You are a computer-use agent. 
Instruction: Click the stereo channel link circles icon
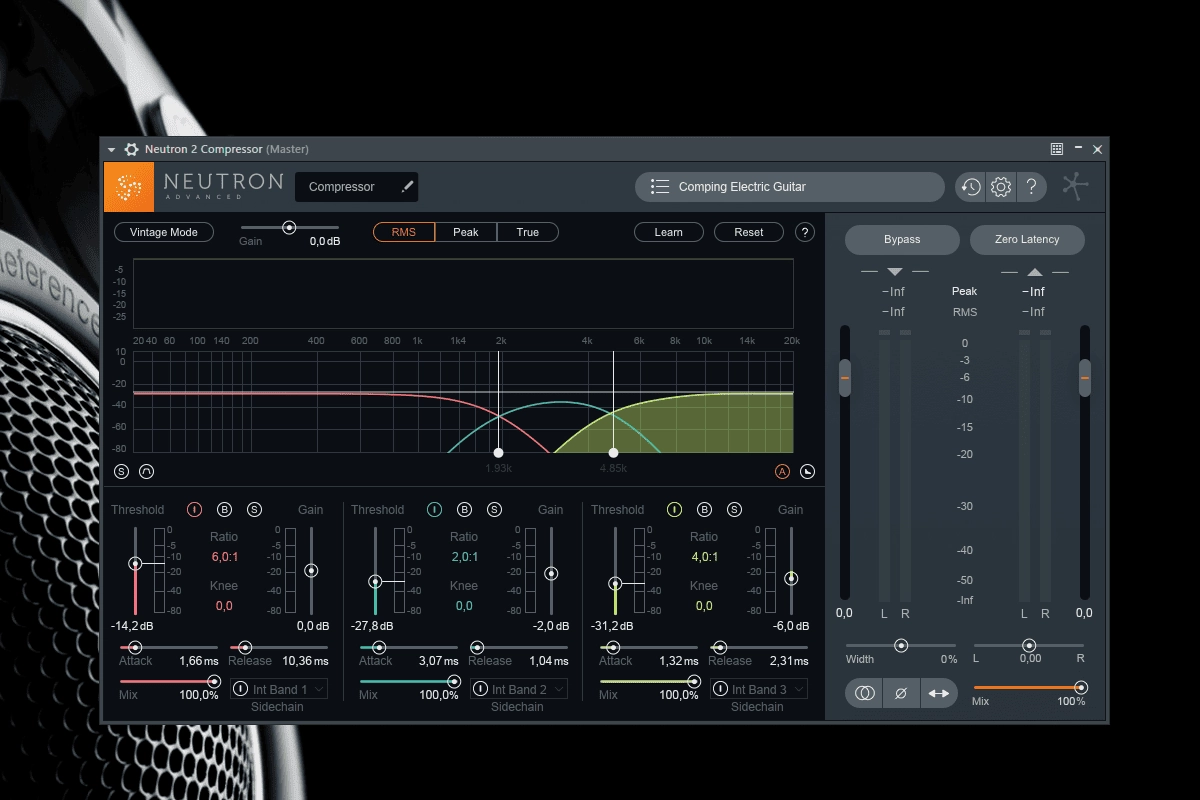pyautogui.click(x=865, y=693)
